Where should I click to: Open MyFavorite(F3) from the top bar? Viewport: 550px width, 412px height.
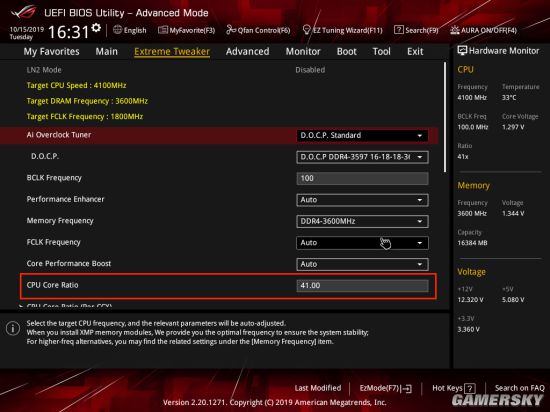coord(163,30)
